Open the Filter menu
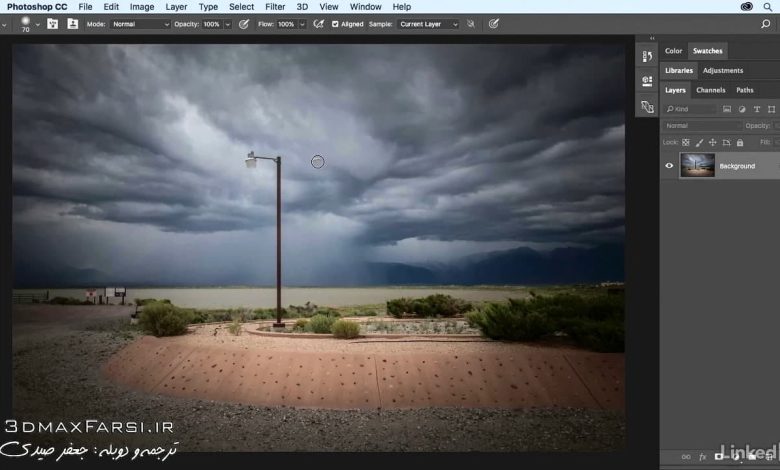Image resolution: width=780 pixels, height=470 pixels. pos(275,6)
